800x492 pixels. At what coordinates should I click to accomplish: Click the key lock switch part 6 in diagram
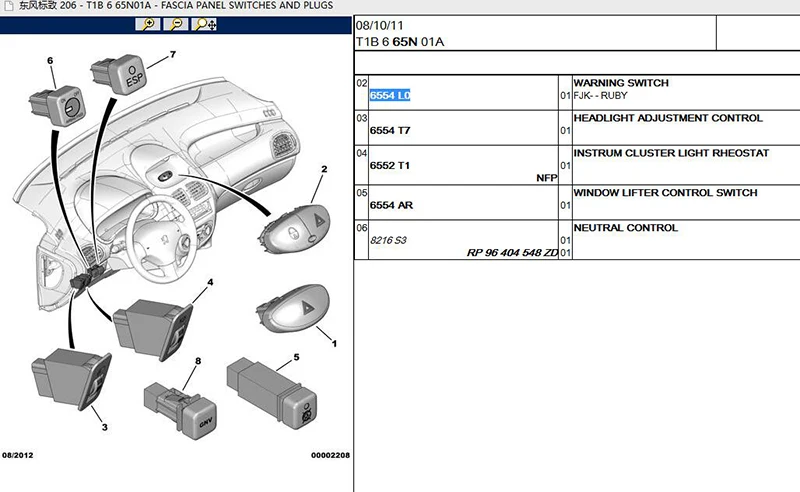point(57,106)
